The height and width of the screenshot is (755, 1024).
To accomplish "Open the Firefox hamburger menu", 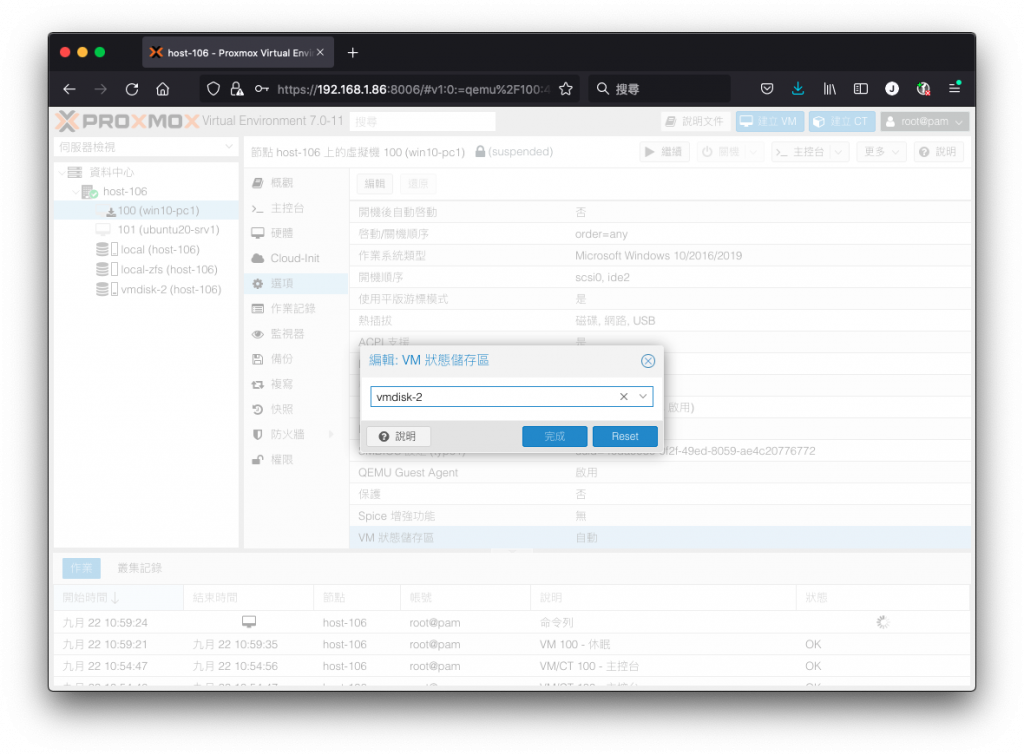I will tap(954, 88).
